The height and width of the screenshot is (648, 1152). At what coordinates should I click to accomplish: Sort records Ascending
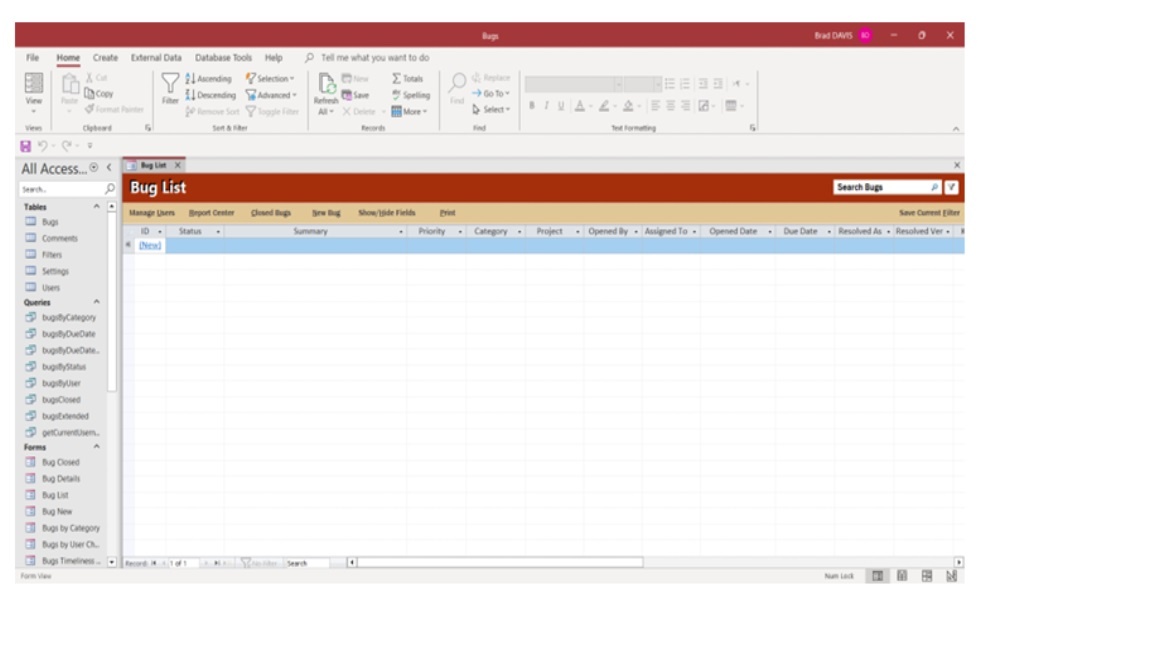point(209,79)
